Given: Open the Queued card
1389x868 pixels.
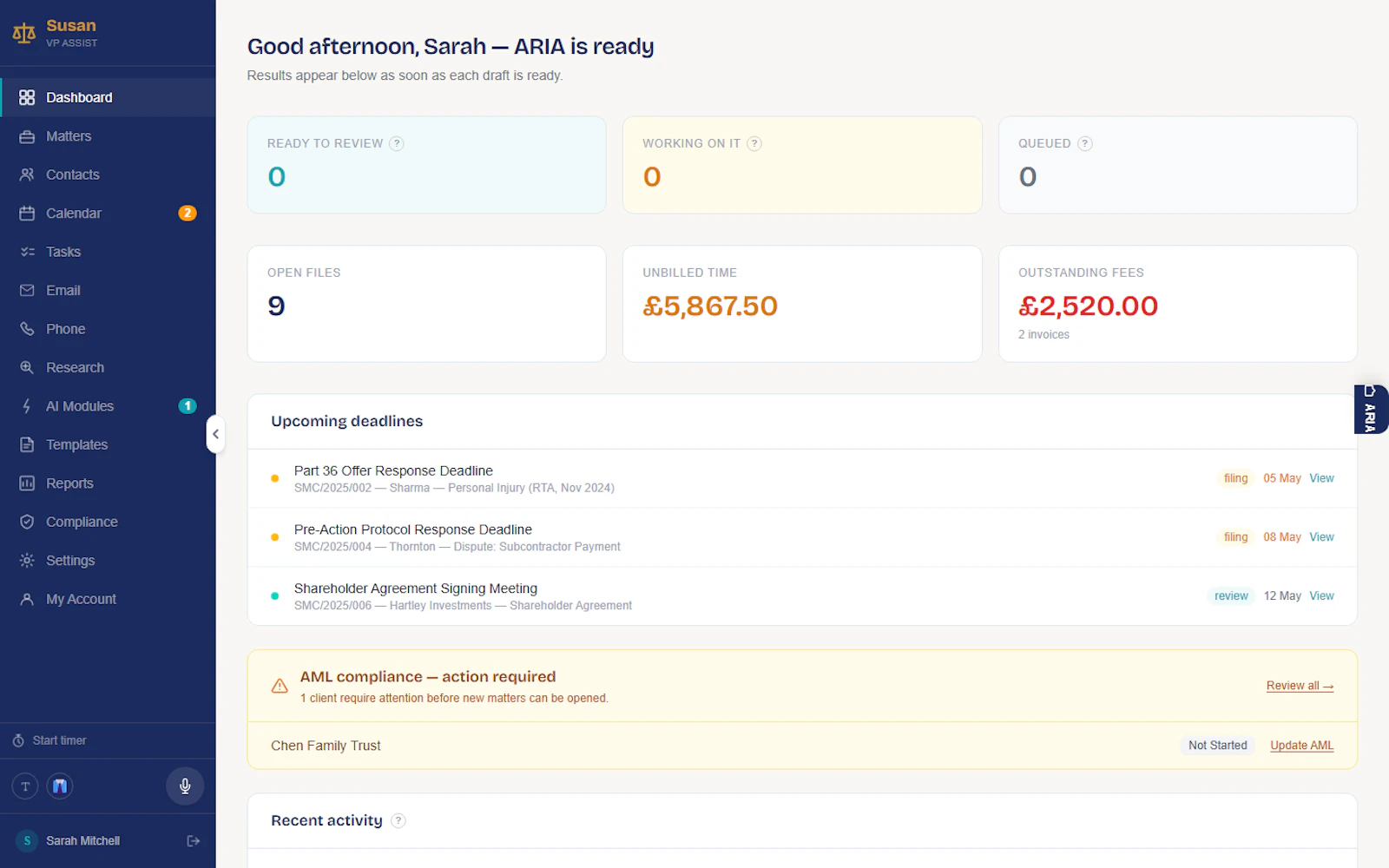Looking at the screenshot, I should [x=1178, y=165].
